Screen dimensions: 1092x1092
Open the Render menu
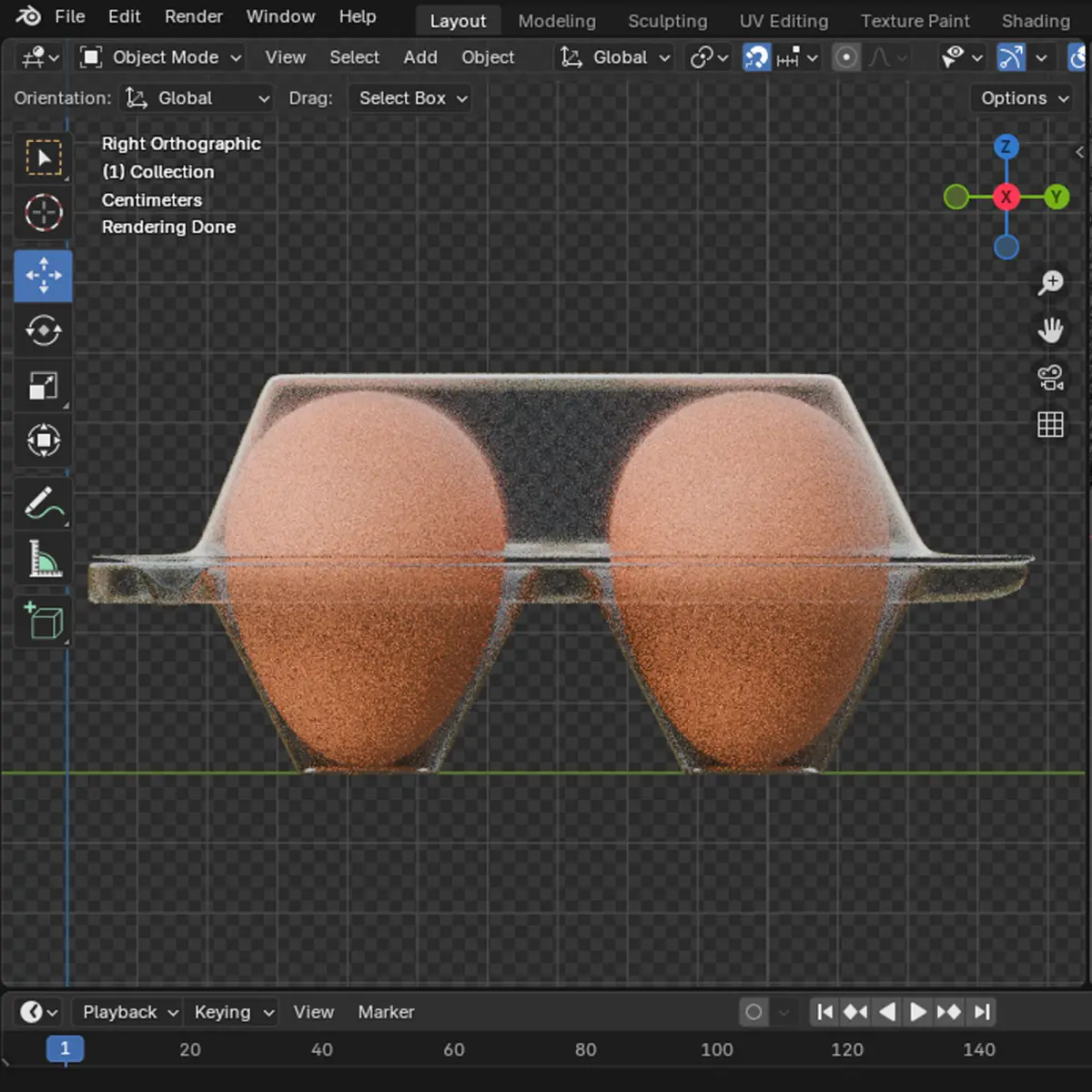coord(193,16)
